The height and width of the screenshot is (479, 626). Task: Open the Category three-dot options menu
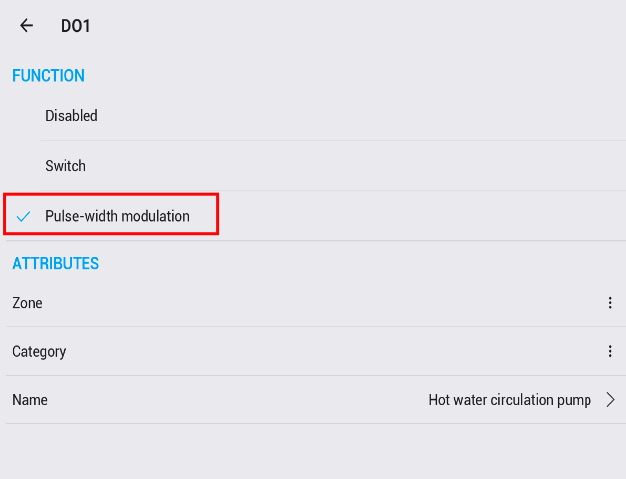[x=610, y=351]
